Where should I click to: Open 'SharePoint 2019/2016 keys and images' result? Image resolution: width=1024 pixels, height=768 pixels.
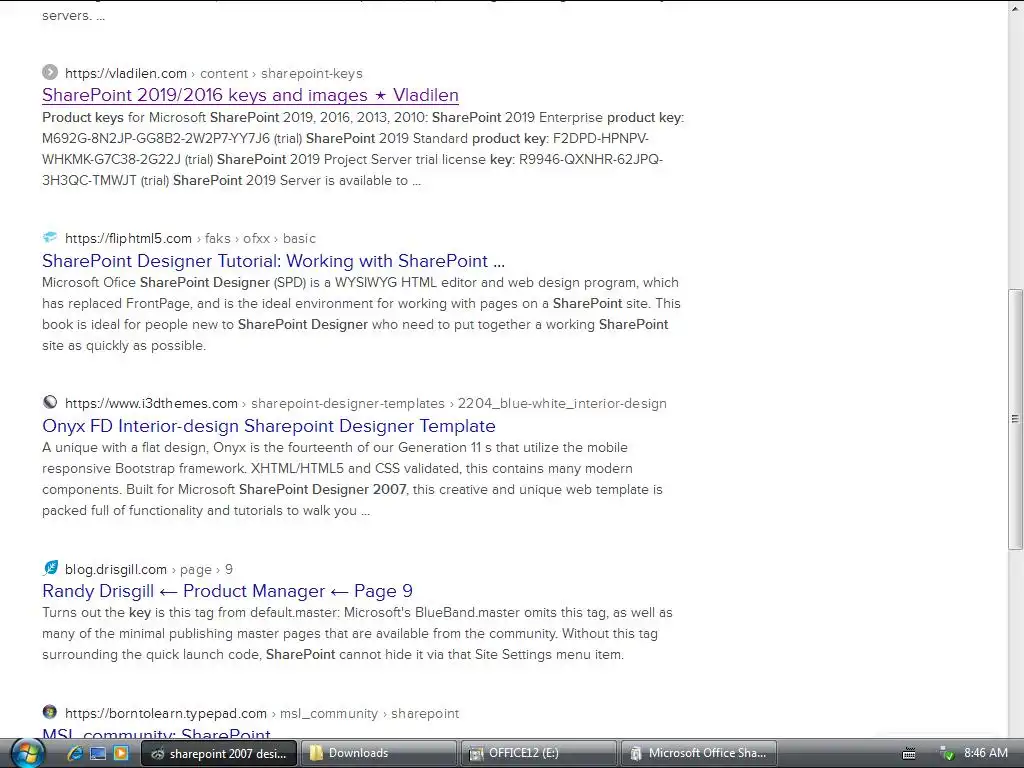point(250,95)
